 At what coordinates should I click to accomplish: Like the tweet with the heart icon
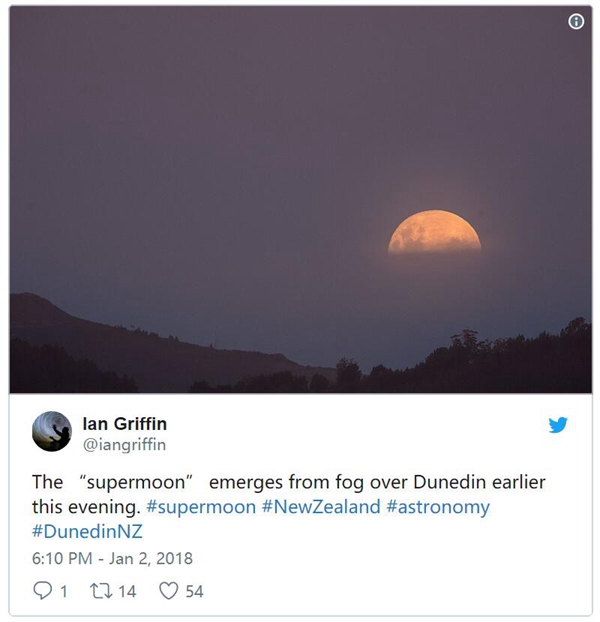(169, 591)
